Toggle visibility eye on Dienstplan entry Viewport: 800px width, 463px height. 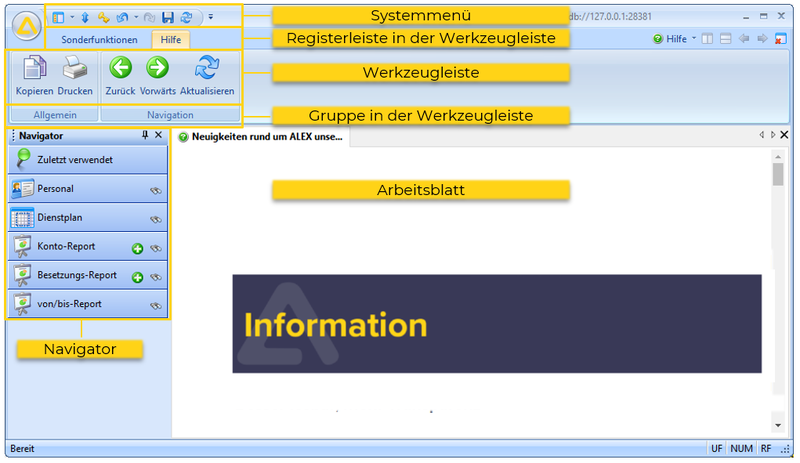coord(156,219)
